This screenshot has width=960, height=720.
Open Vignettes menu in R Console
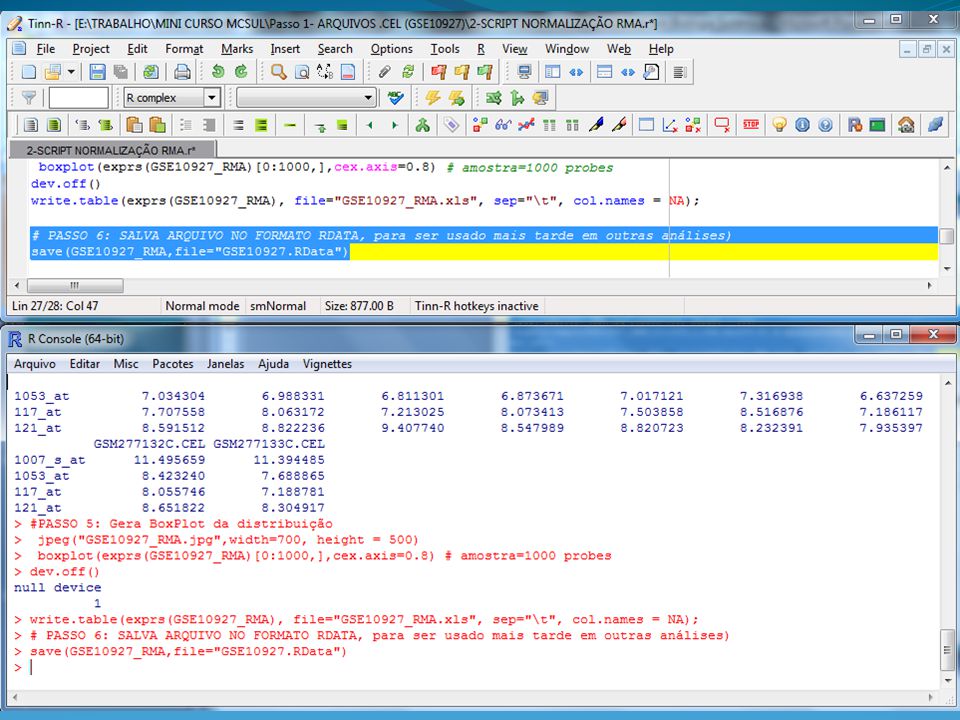pos(327,364)
